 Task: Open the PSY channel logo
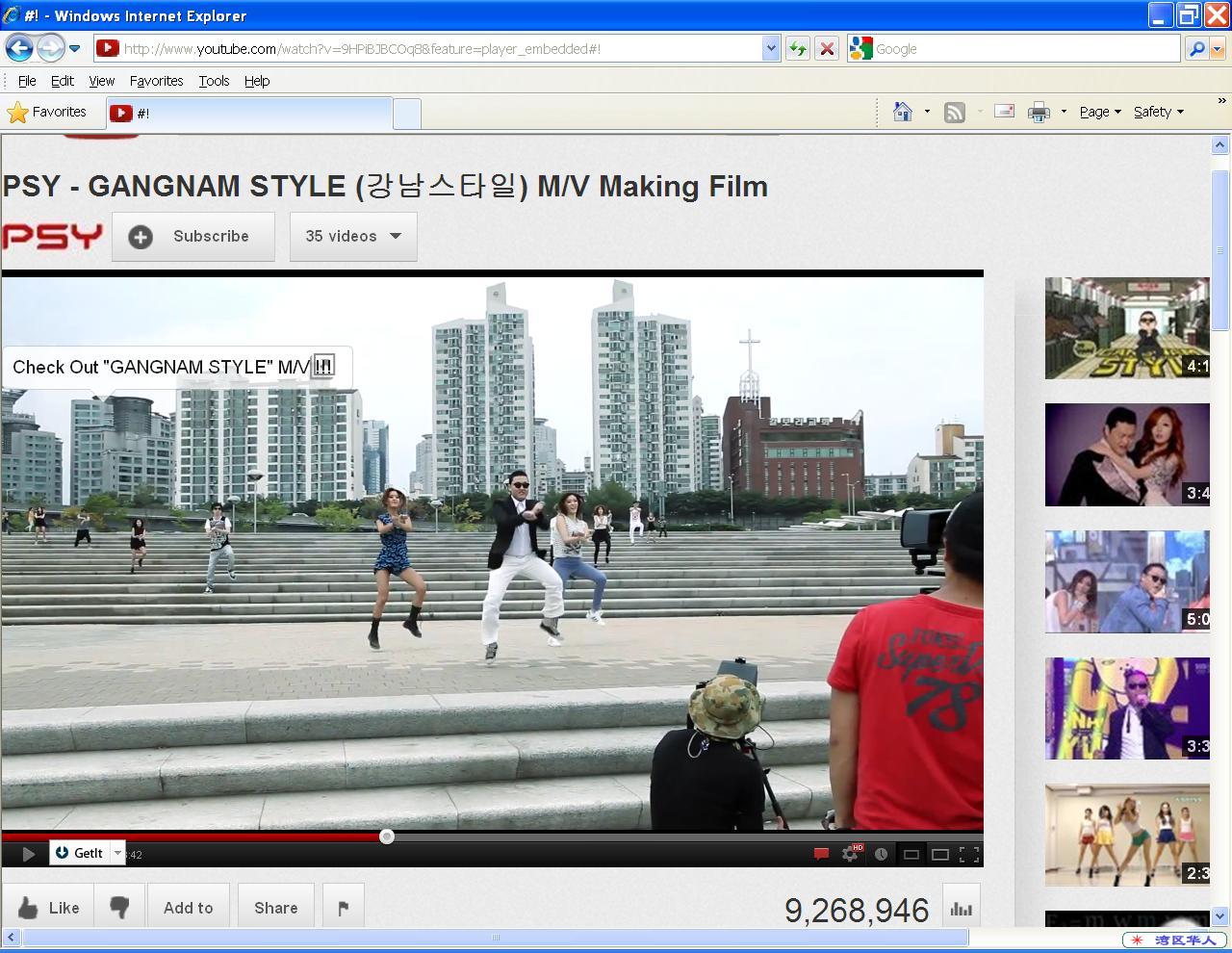52,236
